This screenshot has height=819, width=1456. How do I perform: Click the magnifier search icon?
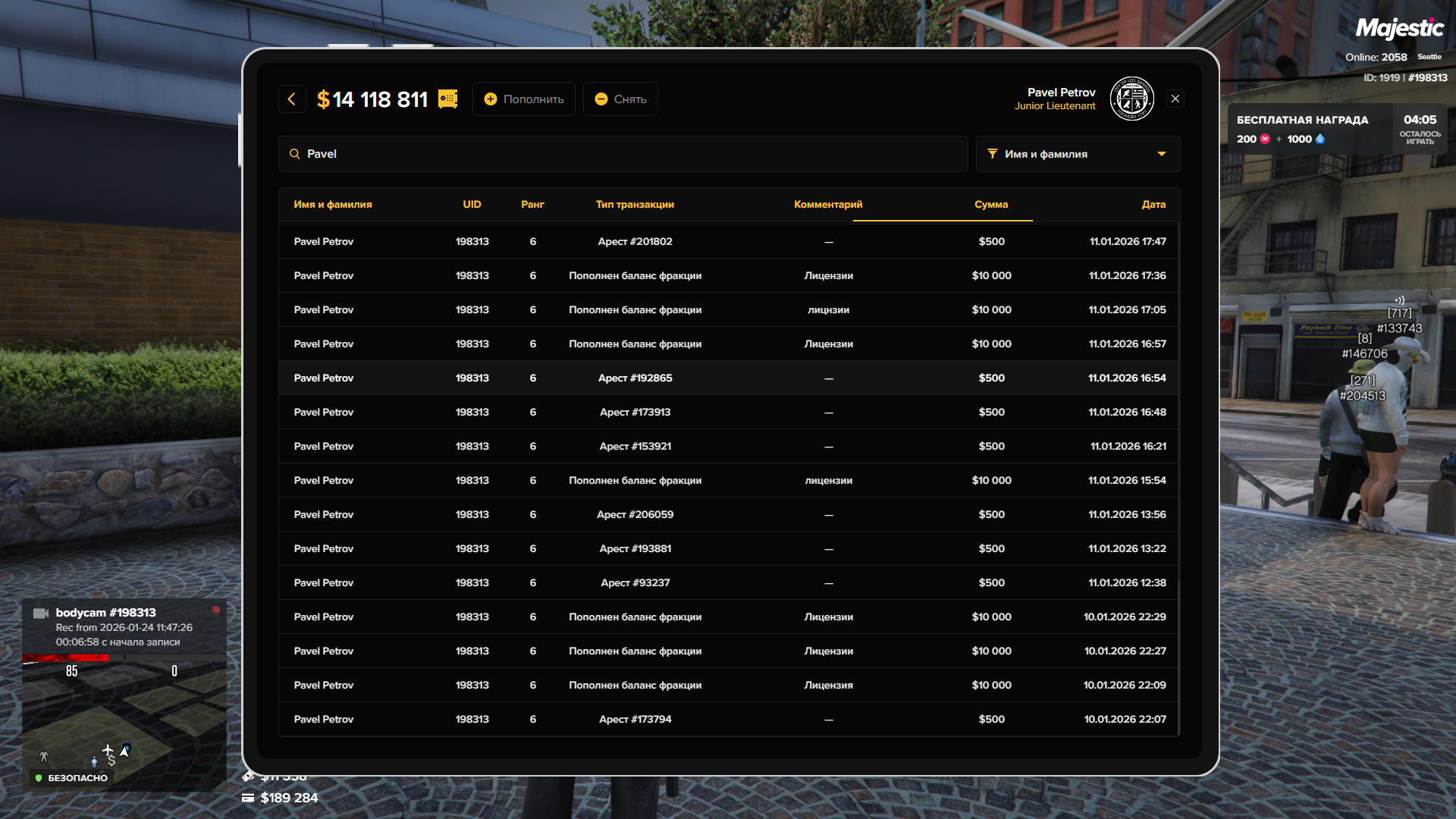pyautogui.click(x=295, y=154)
